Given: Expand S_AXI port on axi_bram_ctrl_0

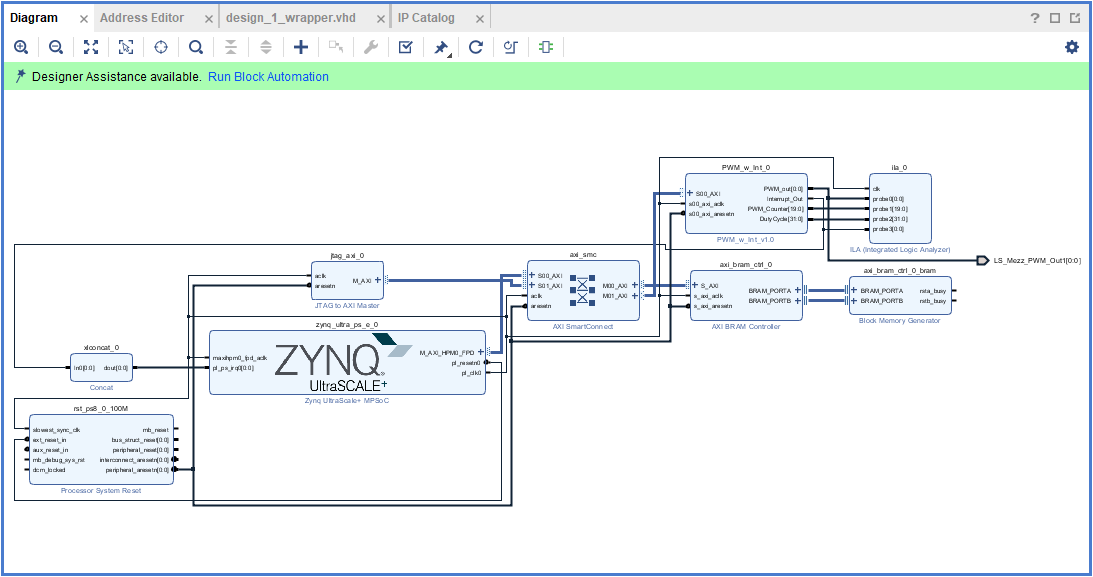Looking at the screenshot, I should (x=695, y=286).
